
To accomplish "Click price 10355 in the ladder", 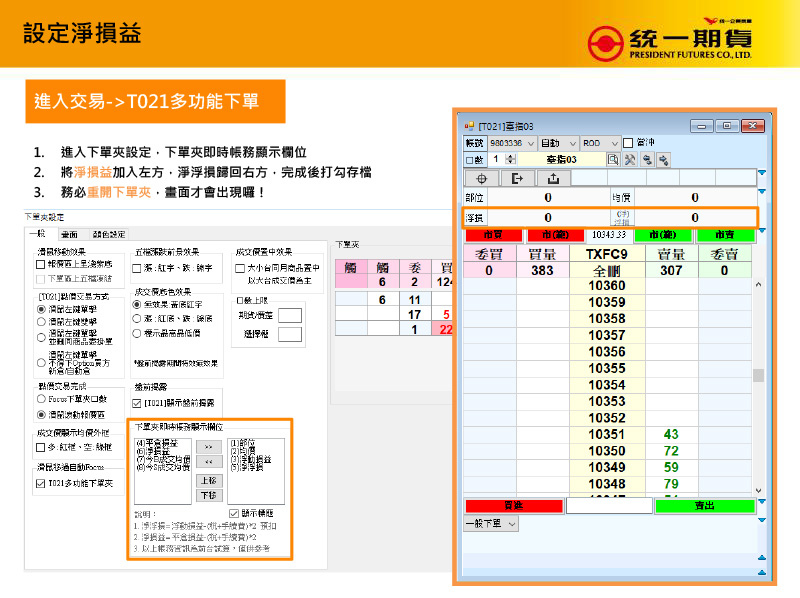I will 607,368.
